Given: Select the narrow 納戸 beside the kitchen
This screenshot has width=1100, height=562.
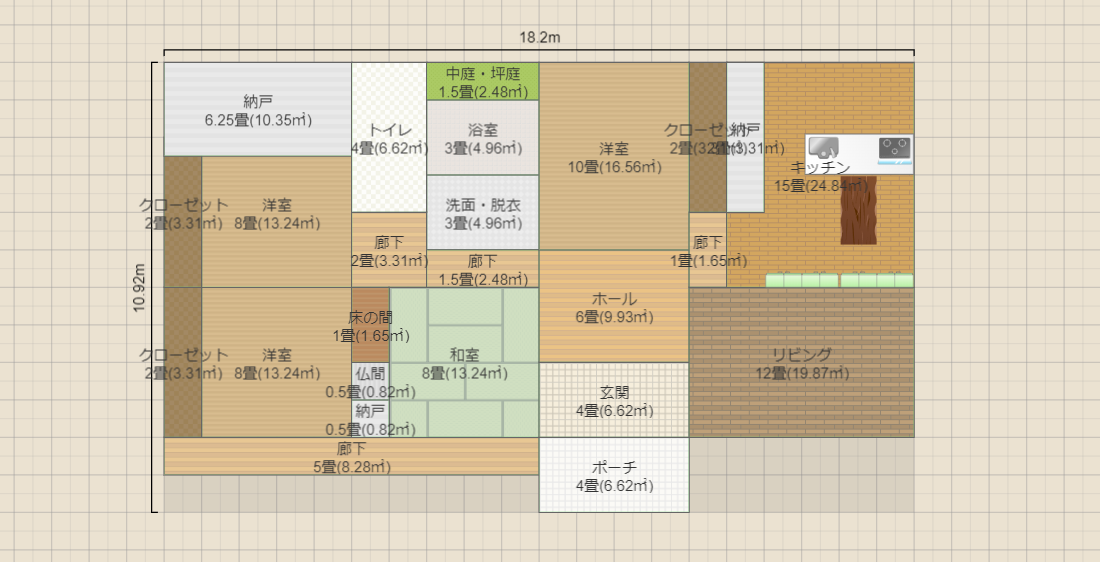Looking at the screenshot, I should point(745,138).
